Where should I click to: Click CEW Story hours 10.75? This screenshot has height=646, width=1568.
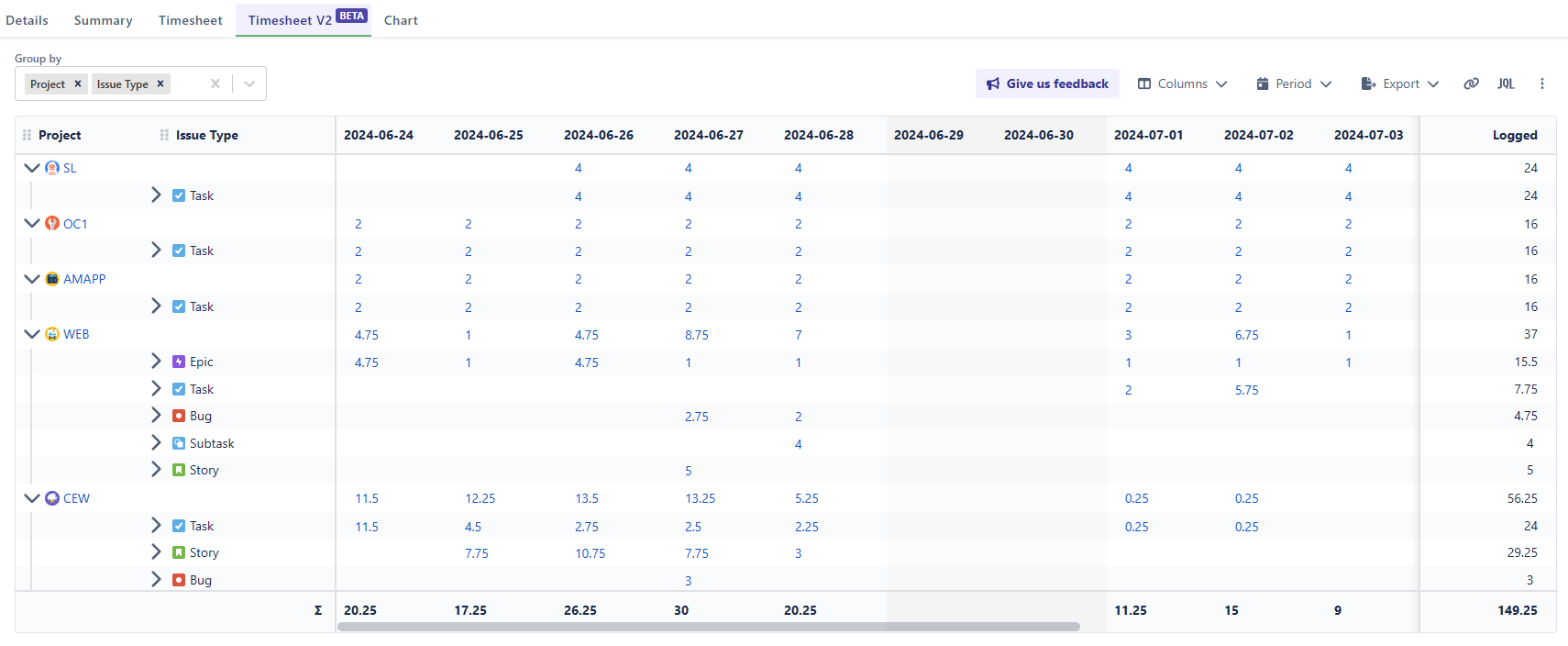pyautogui.click(x=591, y=553)
